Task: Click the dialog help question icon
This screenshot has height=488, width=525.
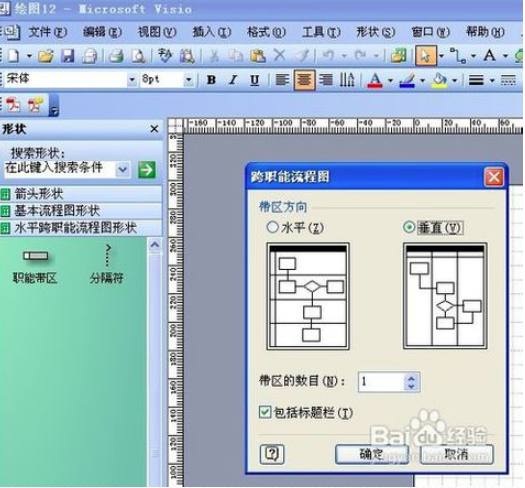Action: tap(272, 454)
